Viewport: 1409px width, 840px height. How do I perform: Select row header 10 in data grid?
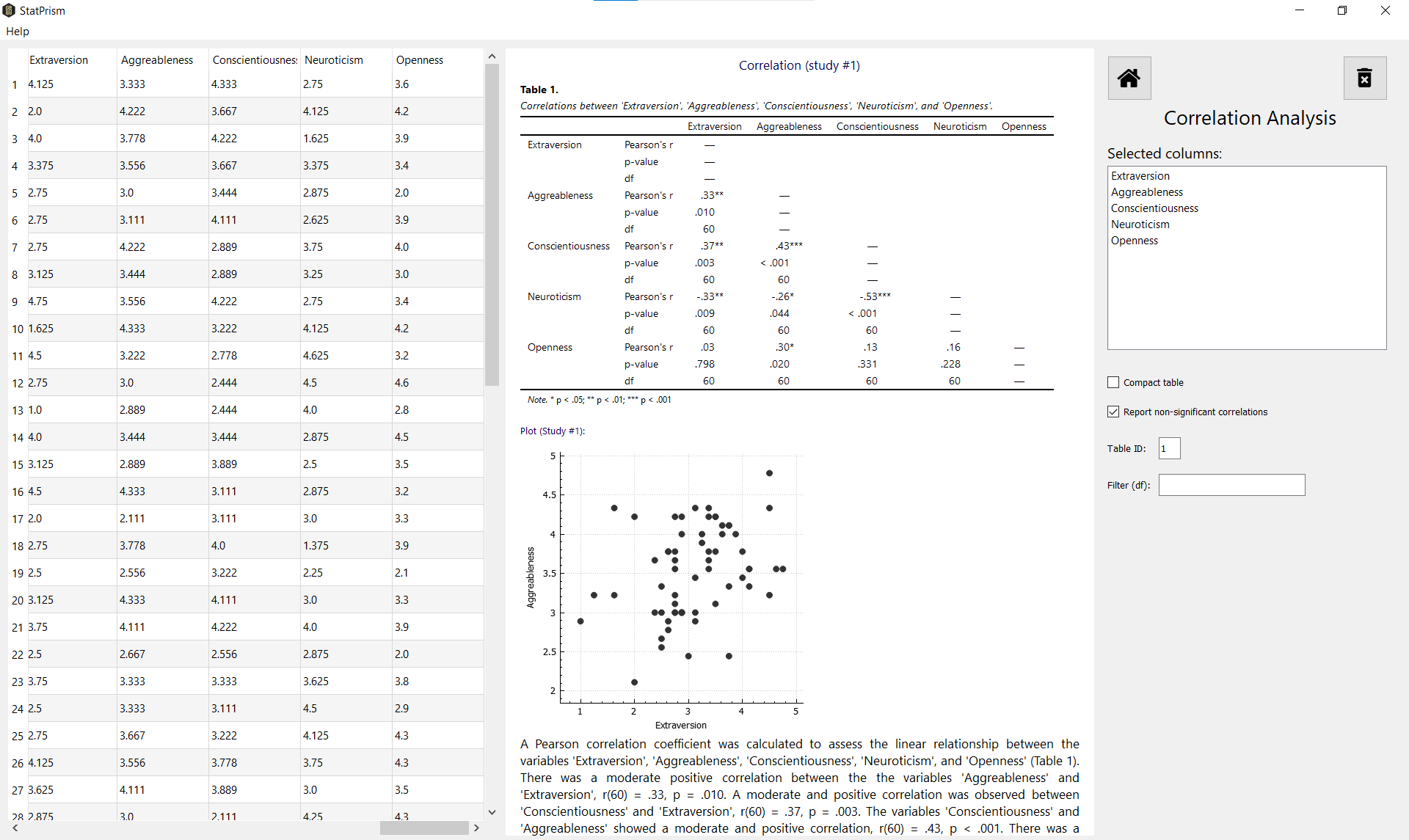coord(18,329)
